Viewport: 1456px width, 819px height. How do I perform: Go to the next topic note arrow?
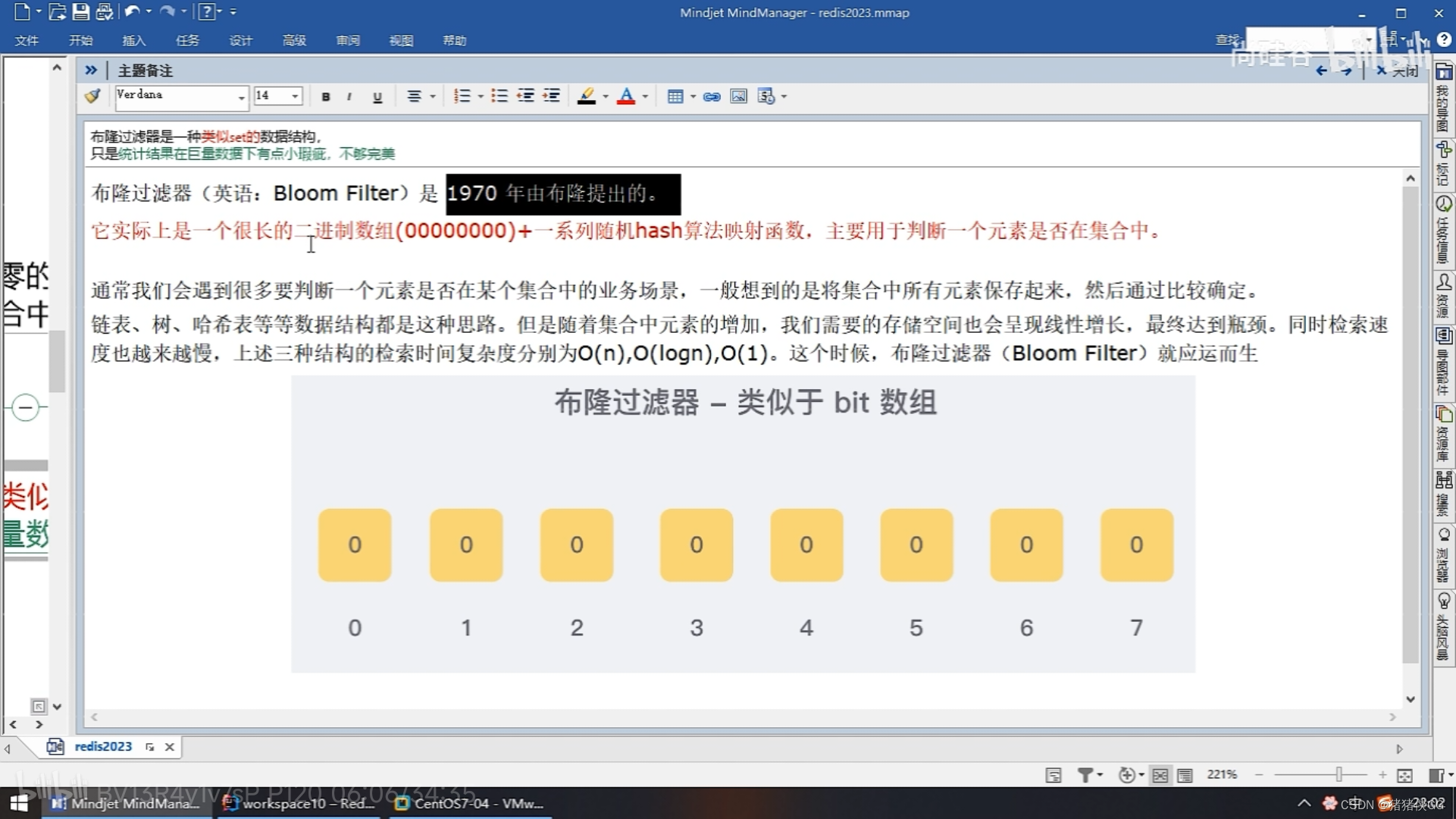coord(1346,71)
